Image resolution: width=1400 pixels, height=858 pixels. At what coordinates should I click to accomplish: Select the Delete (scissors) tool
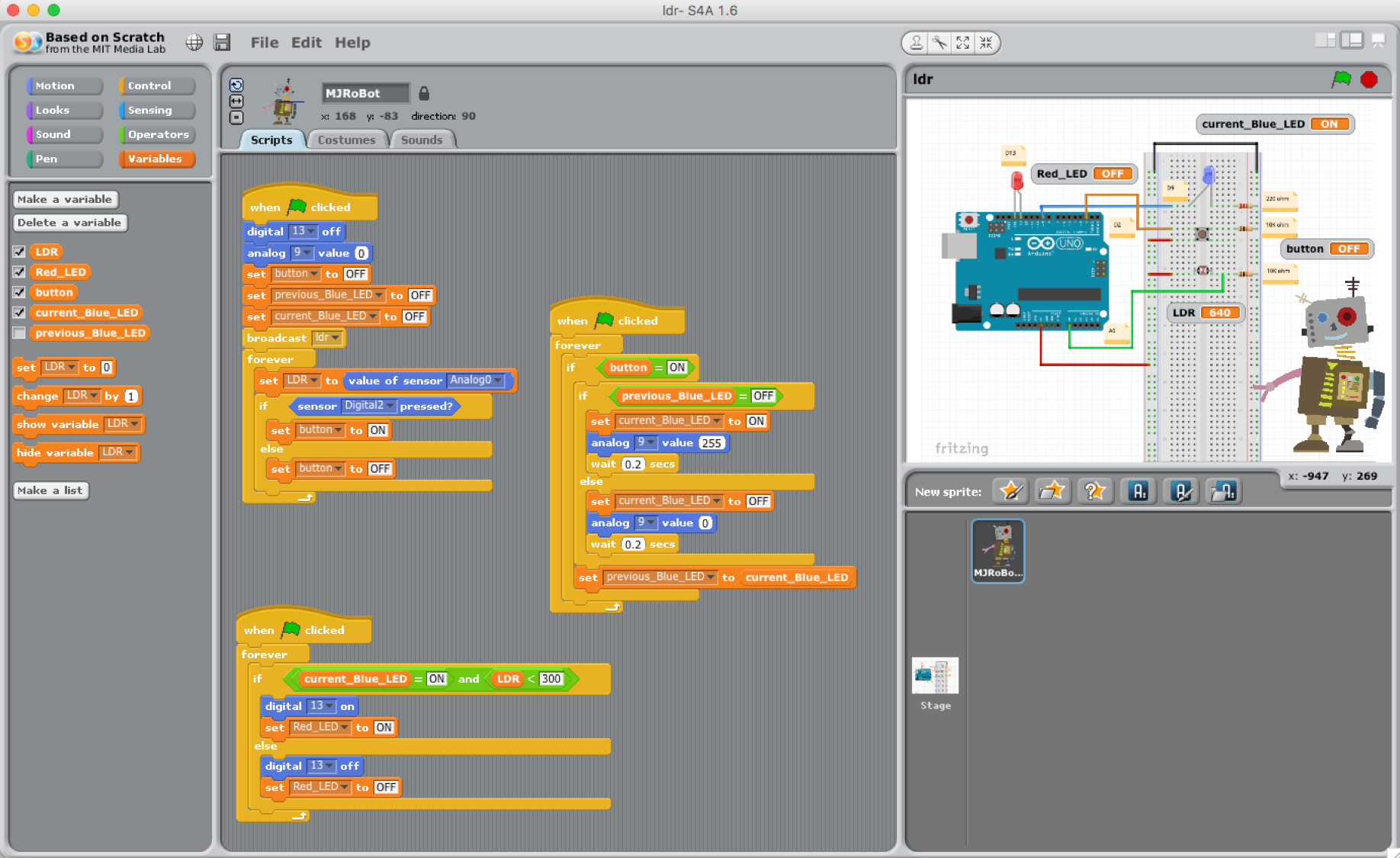point(939,43)
